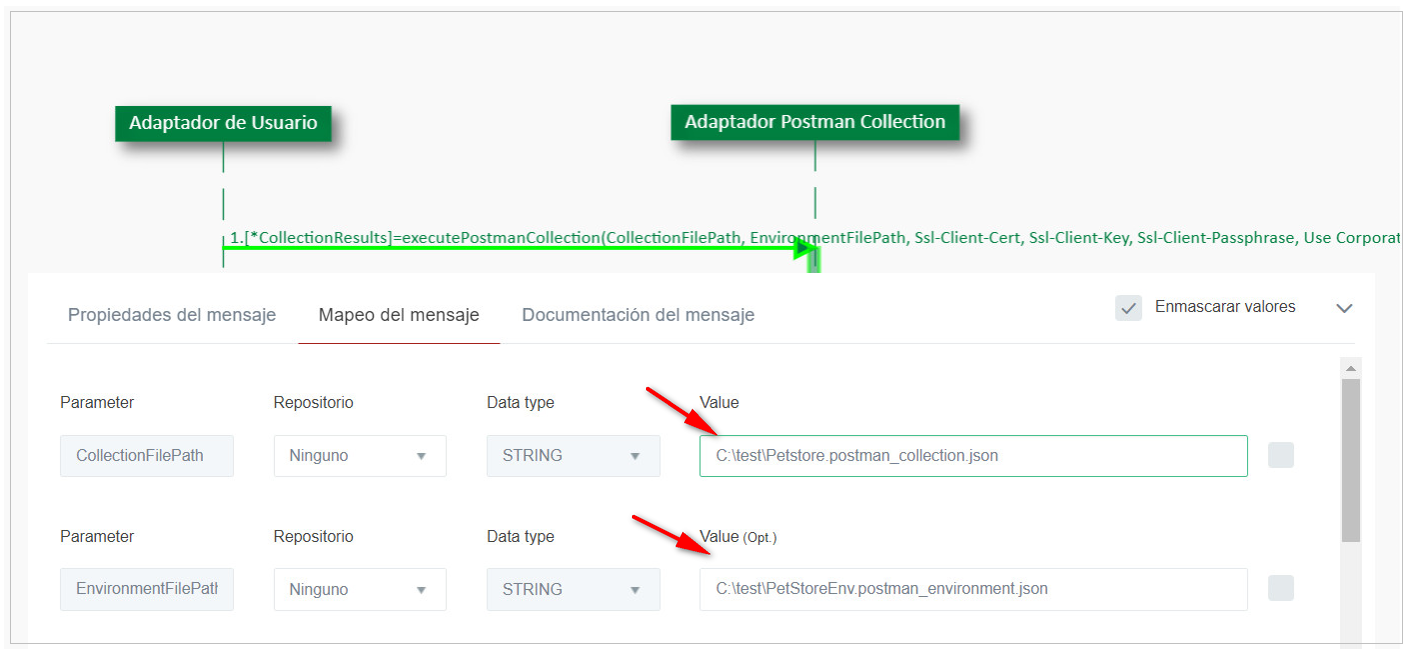Click the Petstore.postman_collection.json value field
1414x649 pixels.
[973, 456]
